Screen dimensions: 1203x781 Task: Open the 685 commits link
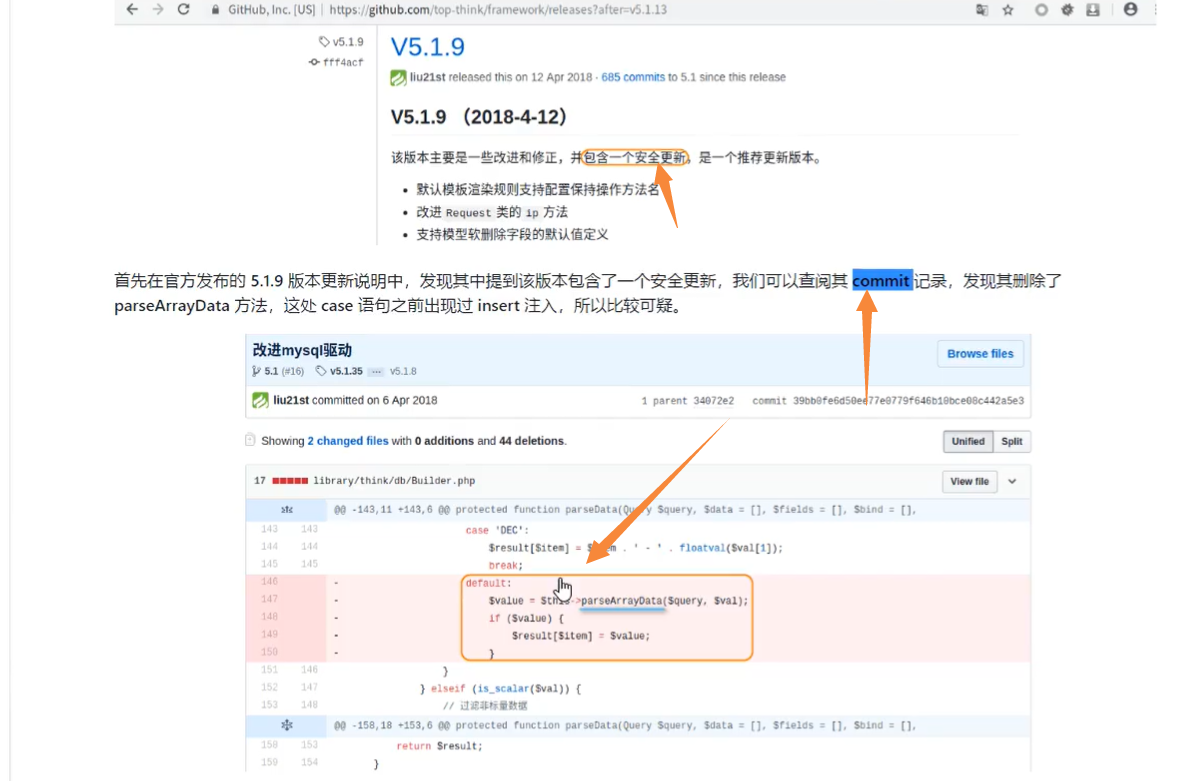coord(633,77)
